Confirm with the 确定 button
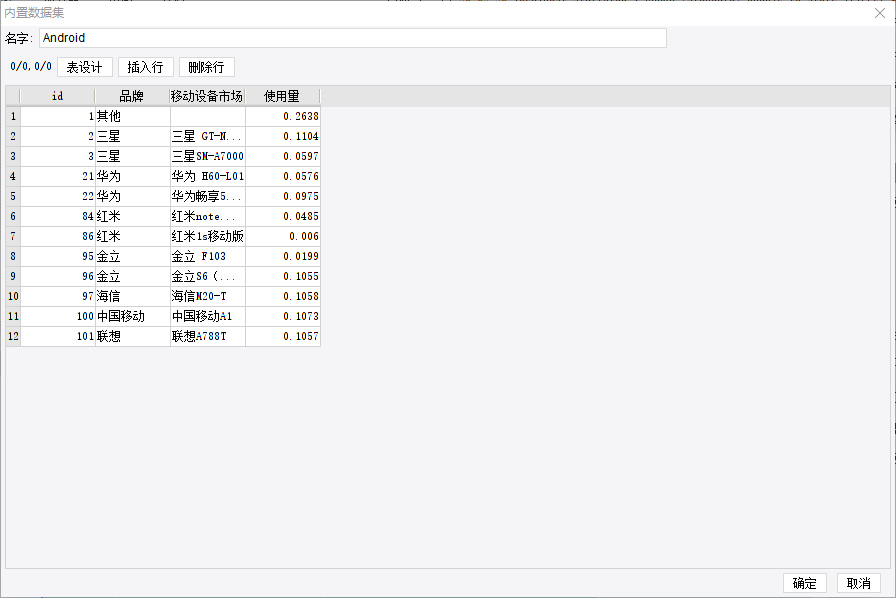The height and width of the screenshot is (598, 896). (805, 583)
